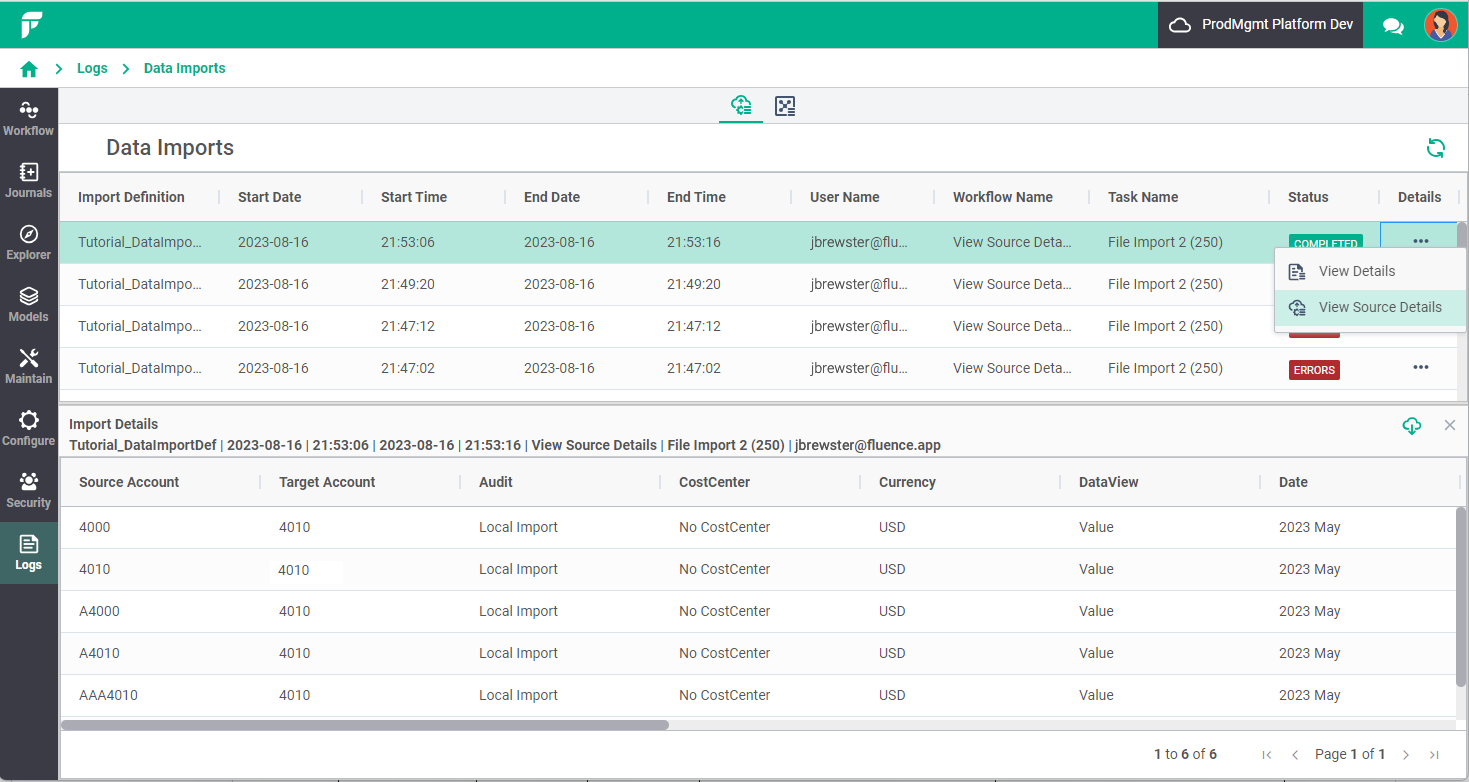Sort by the End Time column
The width and height of the screenshot is (1469, 782).
pos(696,197)
